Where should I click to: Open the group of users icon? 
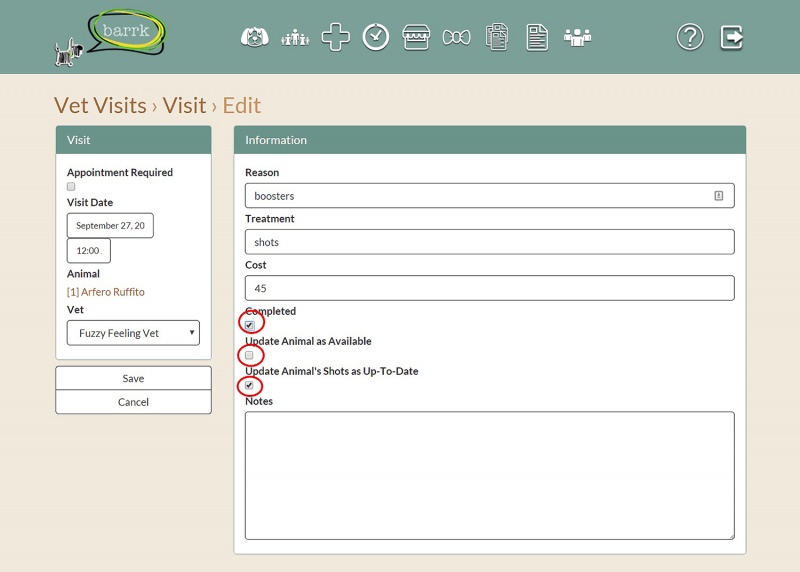577,37
